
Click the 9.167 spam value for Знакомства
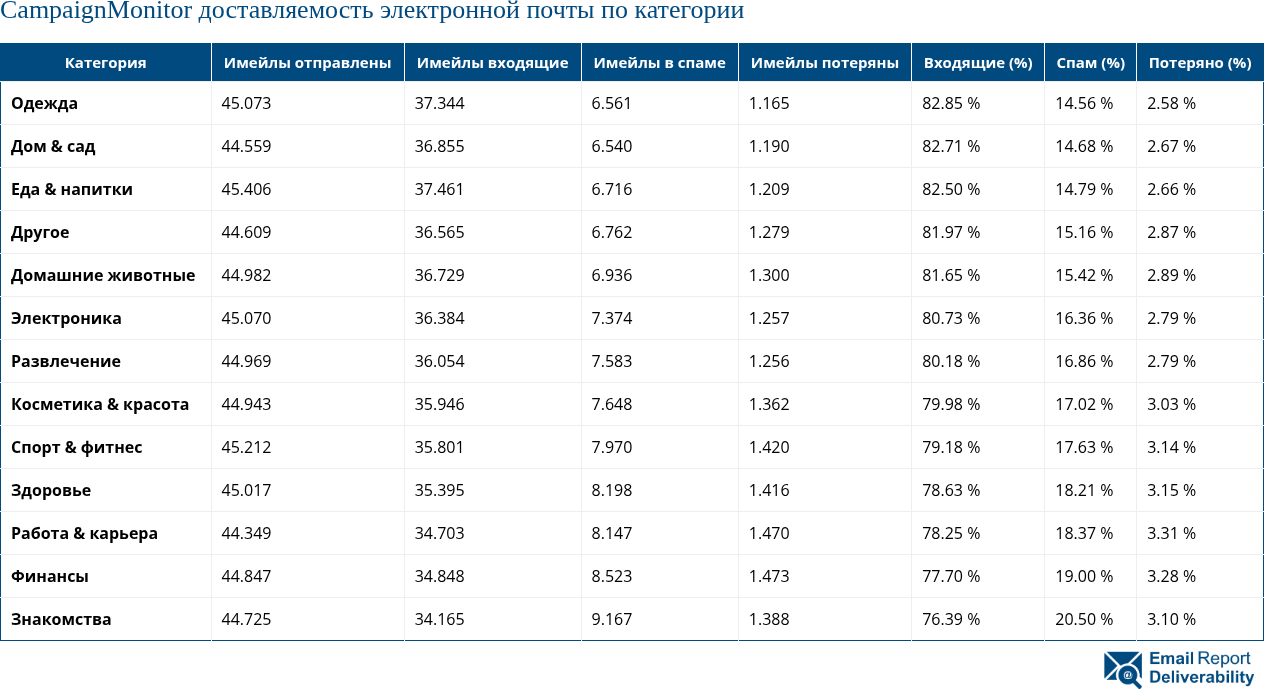click(x=610, y=619)
